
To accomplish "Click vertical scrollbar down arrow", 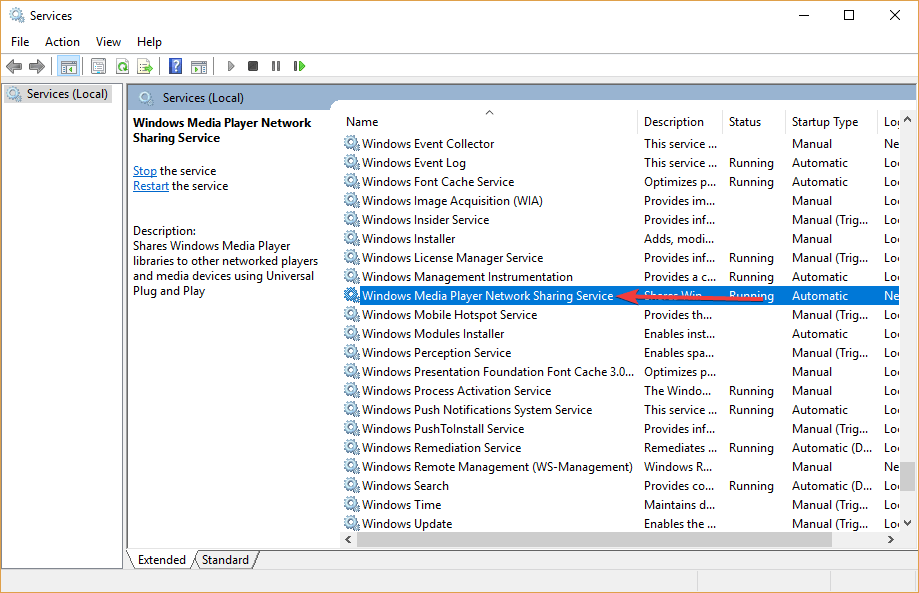I will coord(908,523).
